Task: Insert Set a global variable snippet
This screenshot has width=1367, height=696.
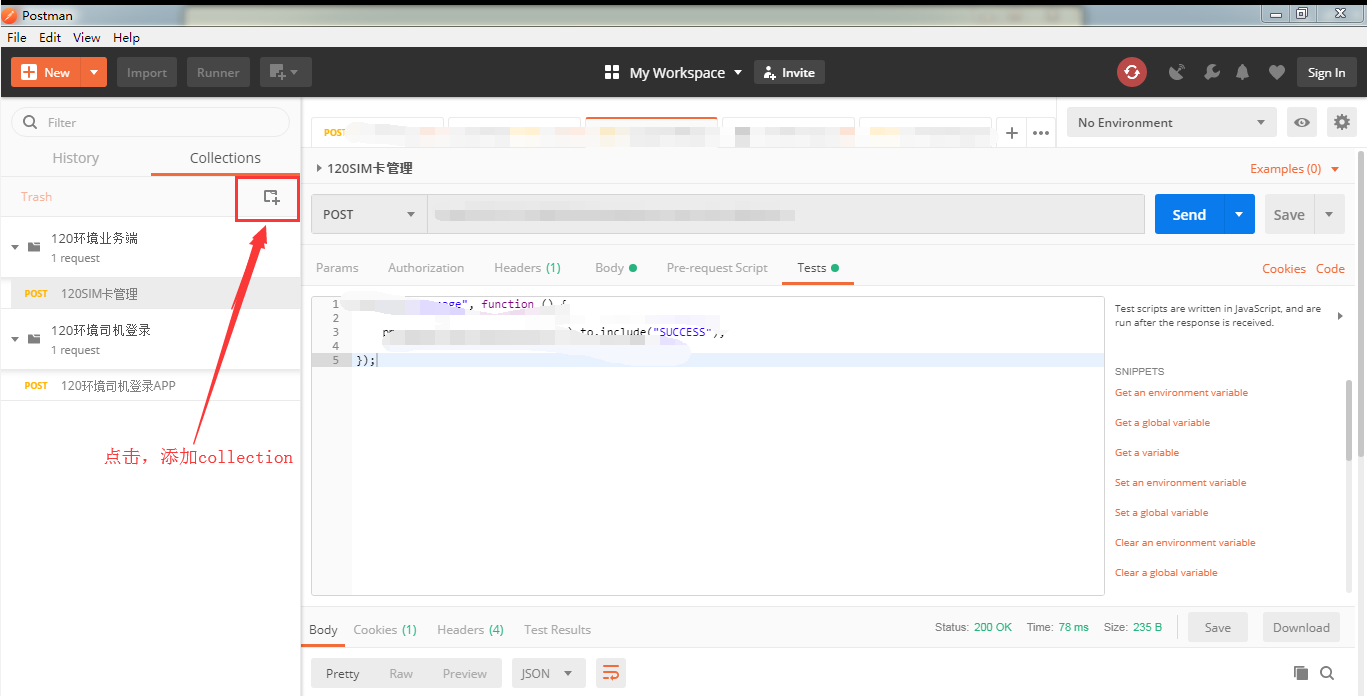Action: coord(1161,513)
